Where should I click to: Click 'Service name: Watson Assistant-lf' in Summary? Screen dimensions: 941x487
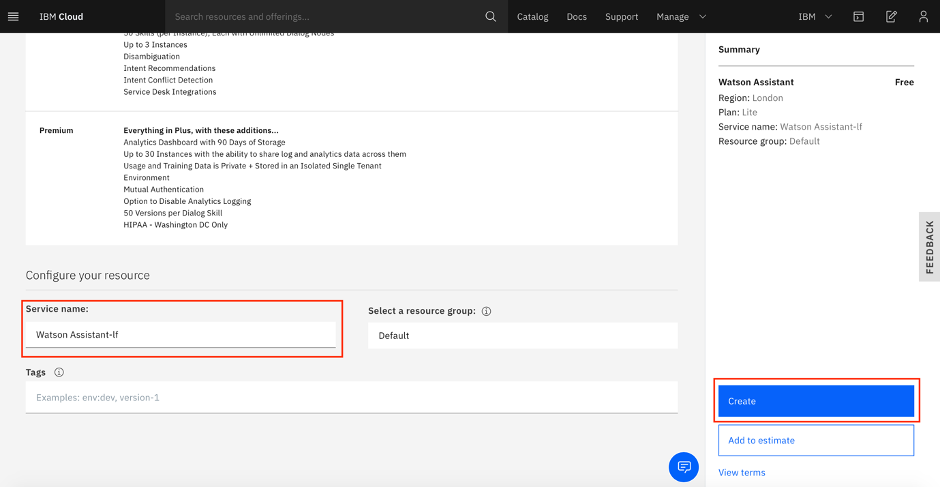coord(790,127)
